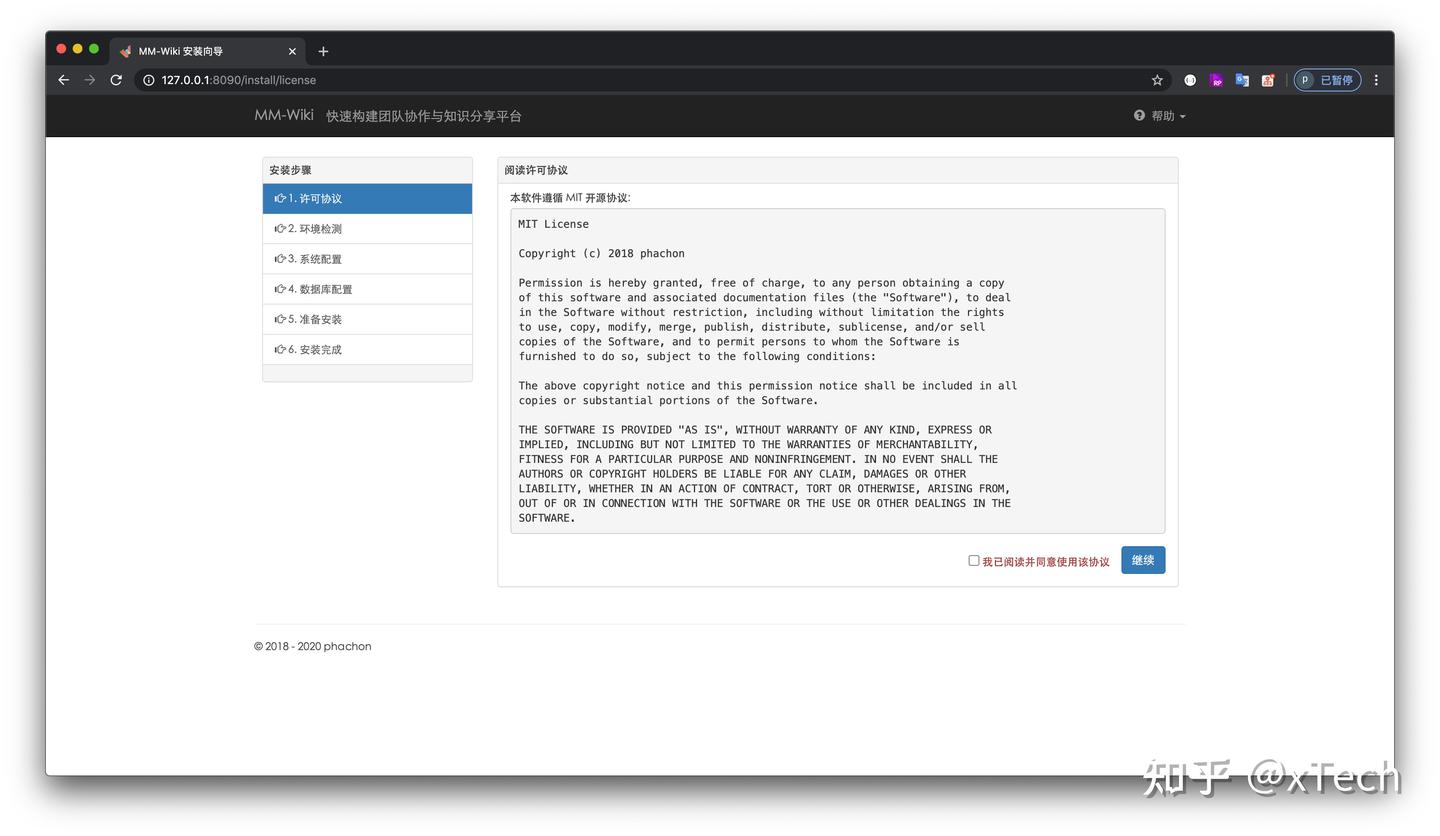Image resolution: width=1440 pixels, height=836 pixels.
Task: Click the 我已阅读并同意使用该协议 label text
Action: (1045, 562)
